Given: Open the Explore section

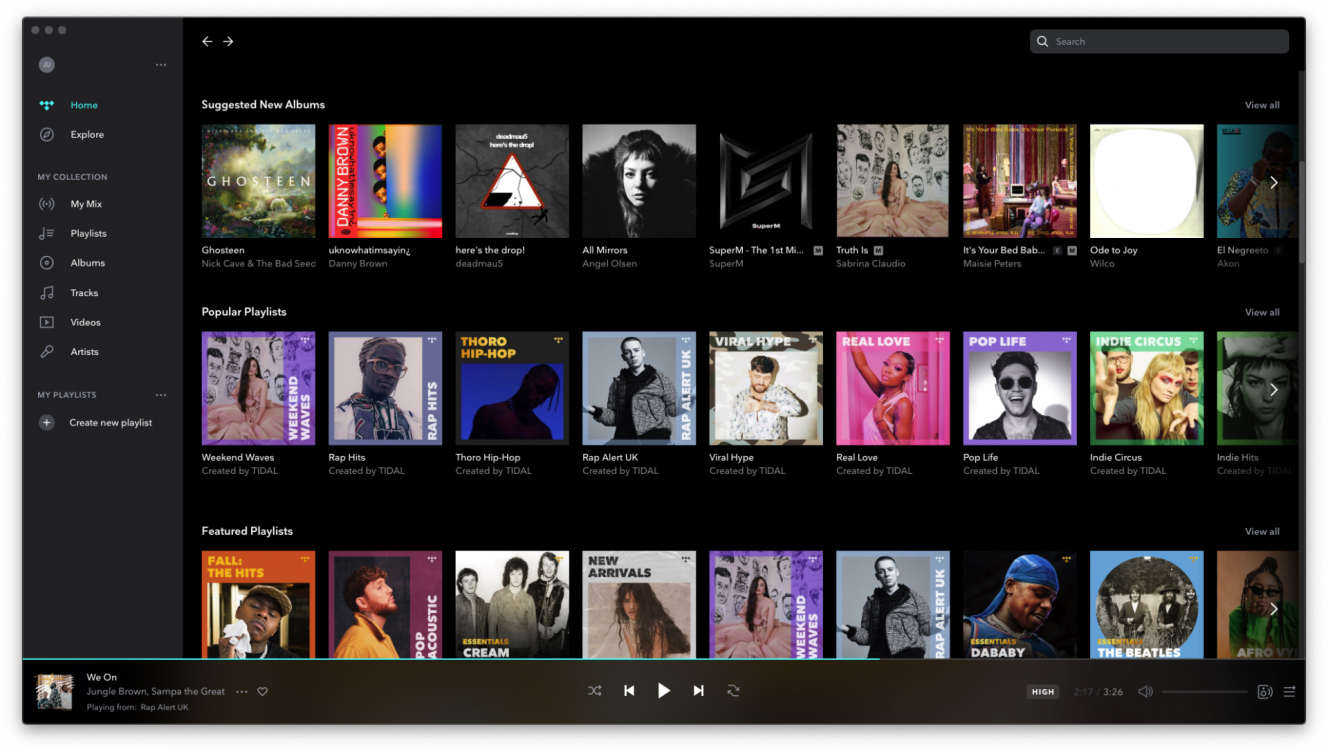Looking at the screenshot, I should tap(87, 135).
